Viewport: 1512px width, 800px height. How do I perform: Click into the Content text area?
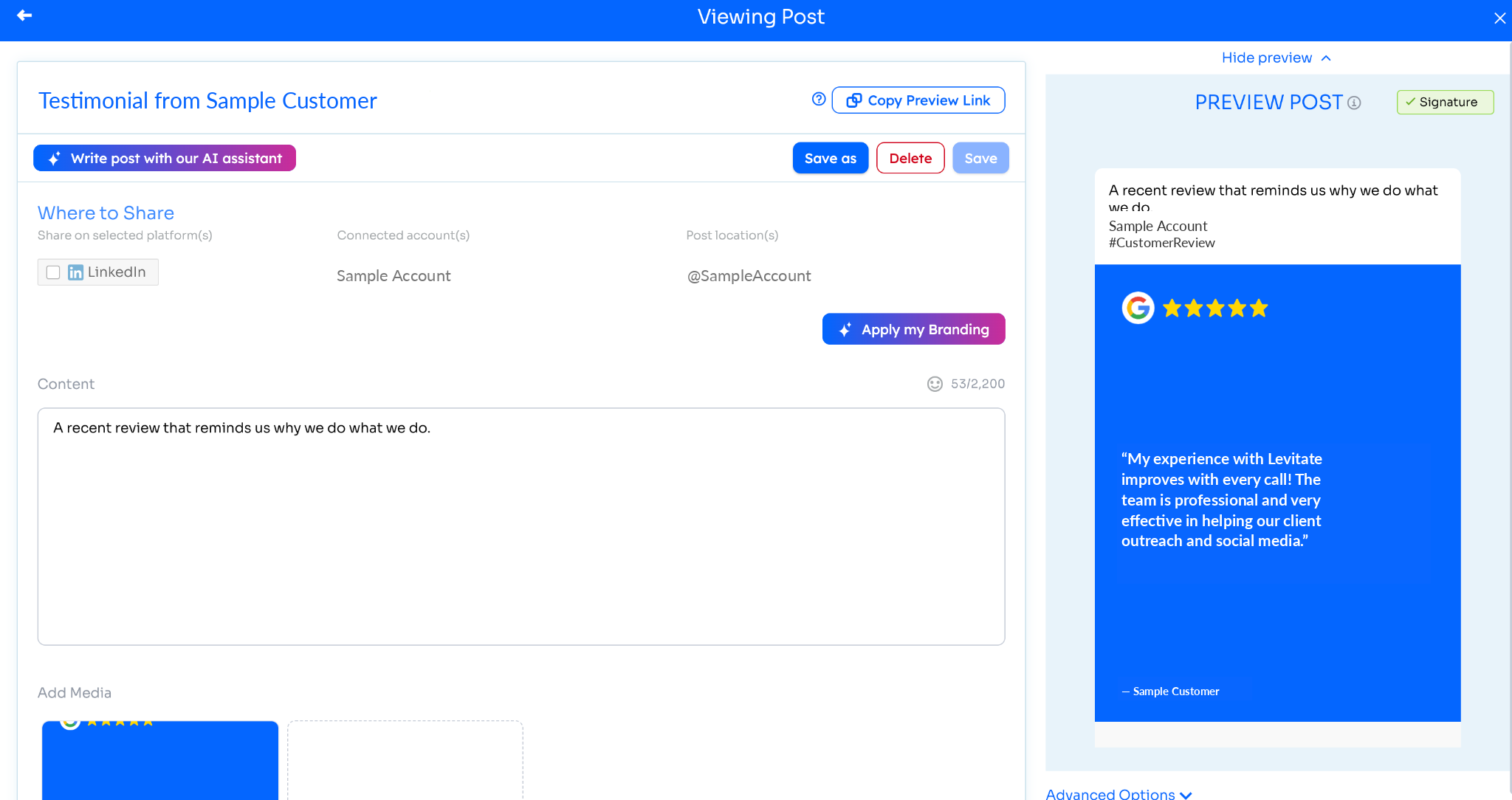tap(521, 527)
